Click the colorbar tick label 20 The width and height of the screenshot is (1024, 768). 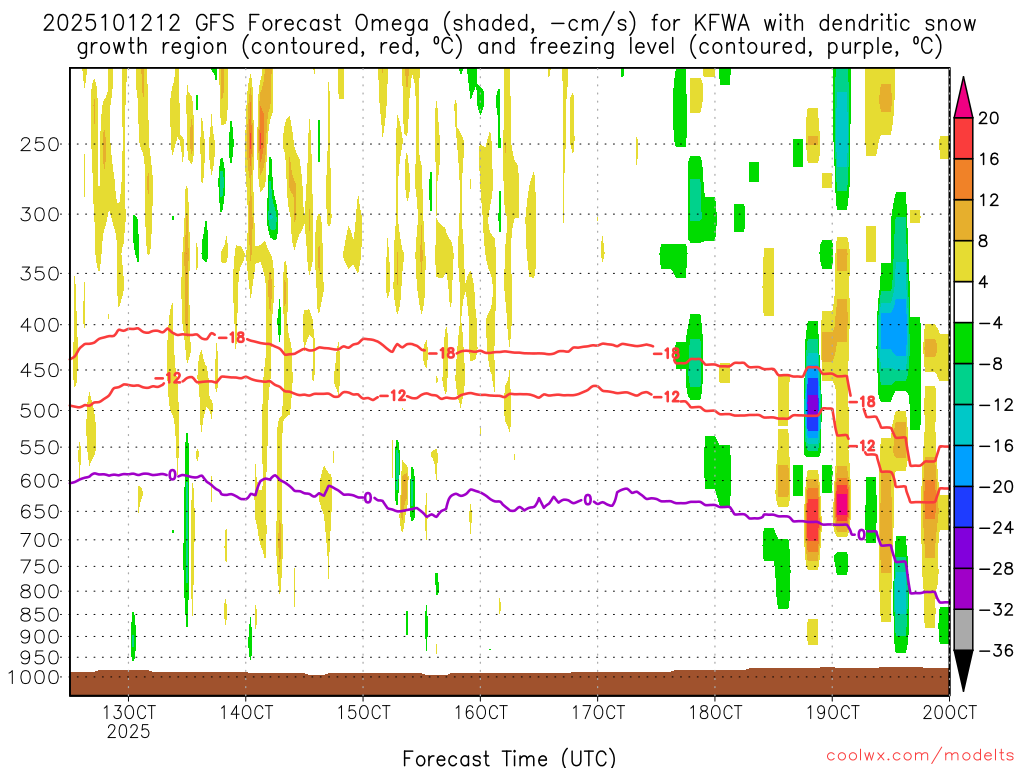click(989, 118)
